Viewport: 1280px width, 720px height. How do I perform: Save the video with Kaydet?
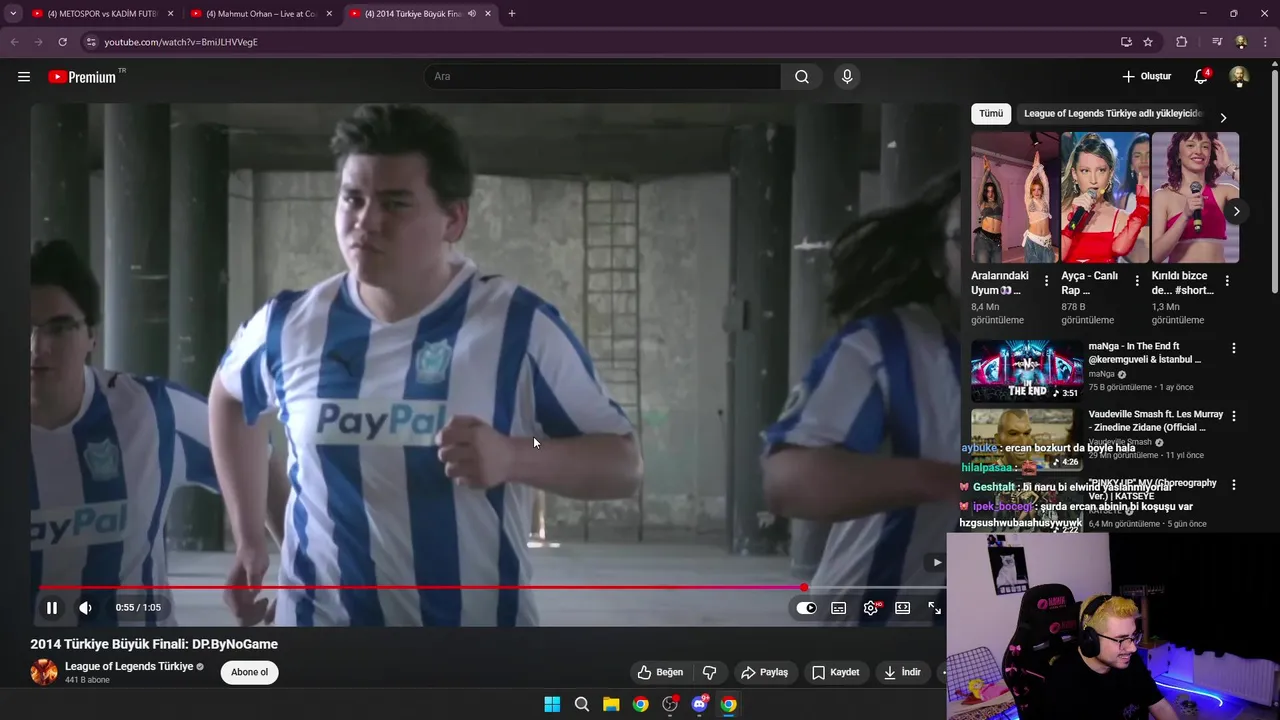point(836,672)
